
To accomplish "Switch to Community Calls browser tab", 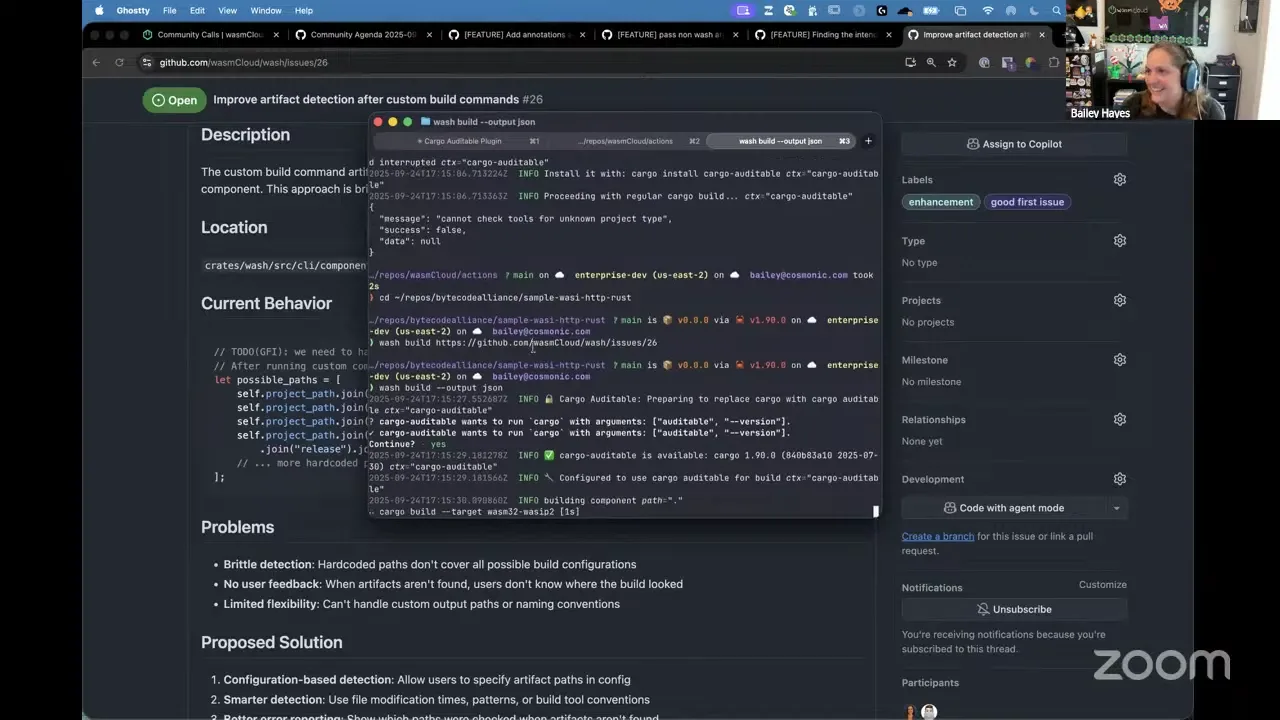I will coord(210,35).
